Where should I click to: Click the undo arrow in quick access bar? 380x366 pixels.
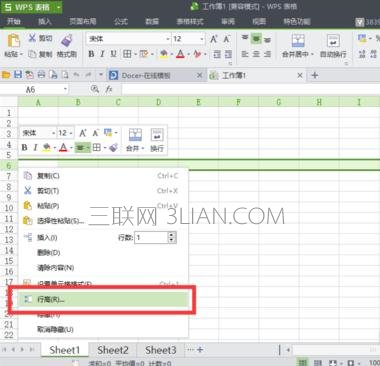click(76, 75)
